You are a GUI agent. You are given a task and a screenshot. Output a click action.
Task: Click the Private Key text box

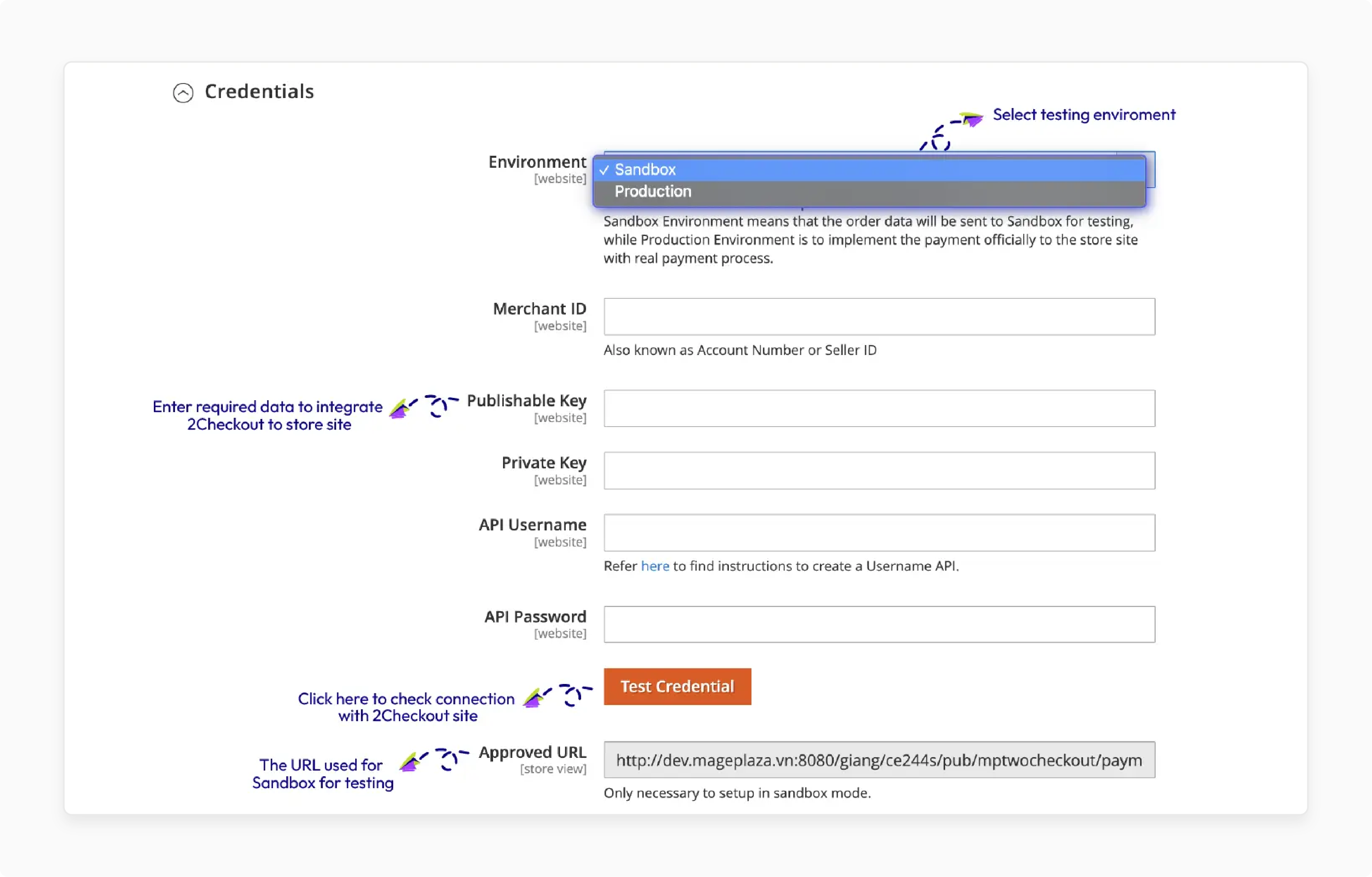click(879, 470)
